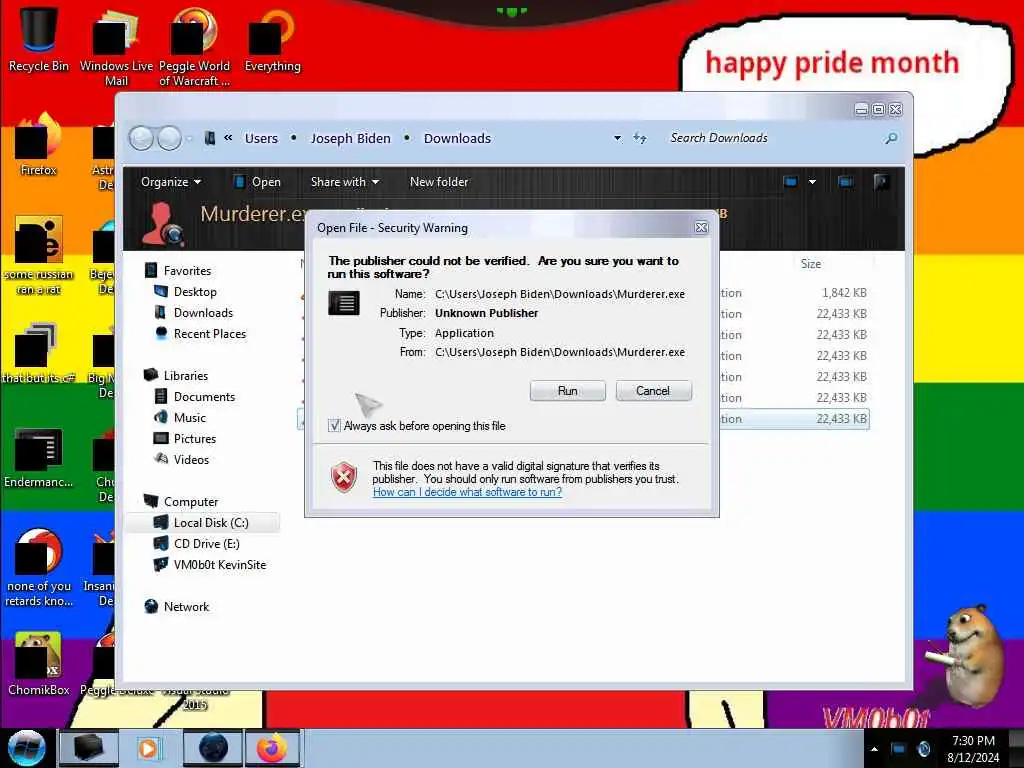Minimize the Downloads Explorer window
Image resolution: width=1024 pixels, height=768 pixels.
(x=861, y=110)
